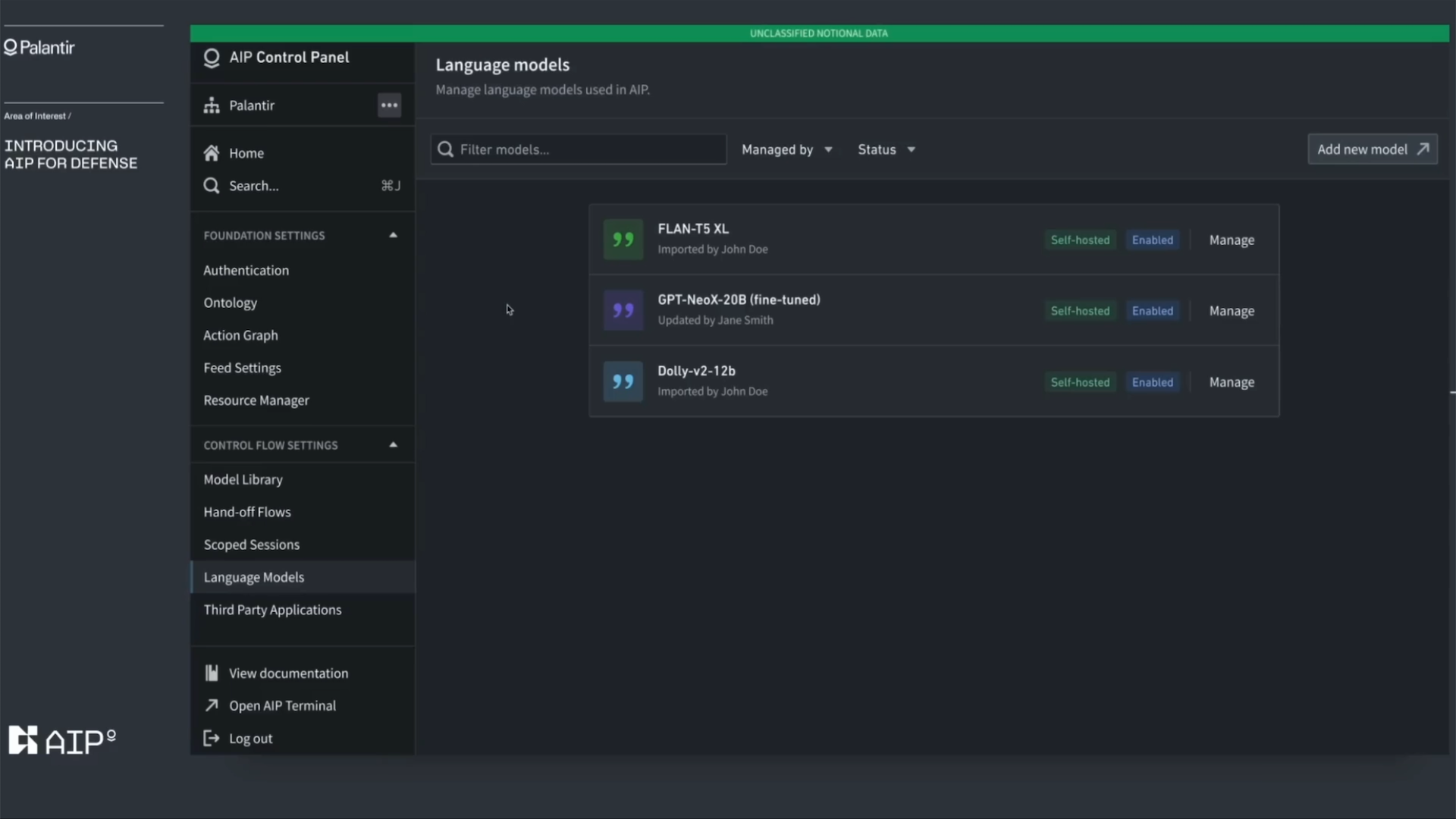
Task: Collapse the Foundation Settings section
Action: 393,235
